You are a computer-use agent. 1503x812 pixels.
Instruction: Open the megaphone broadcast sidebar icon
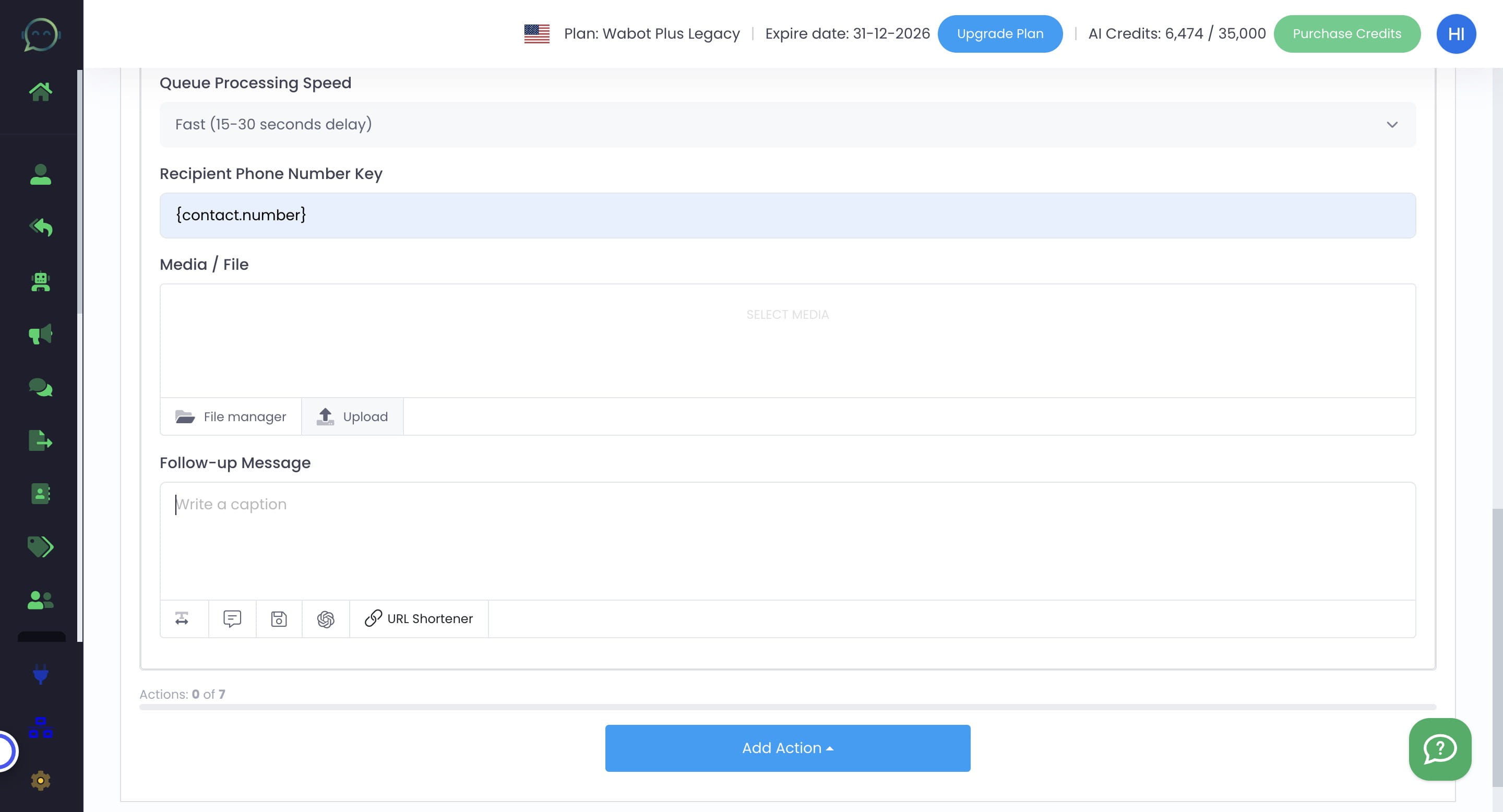40,335
